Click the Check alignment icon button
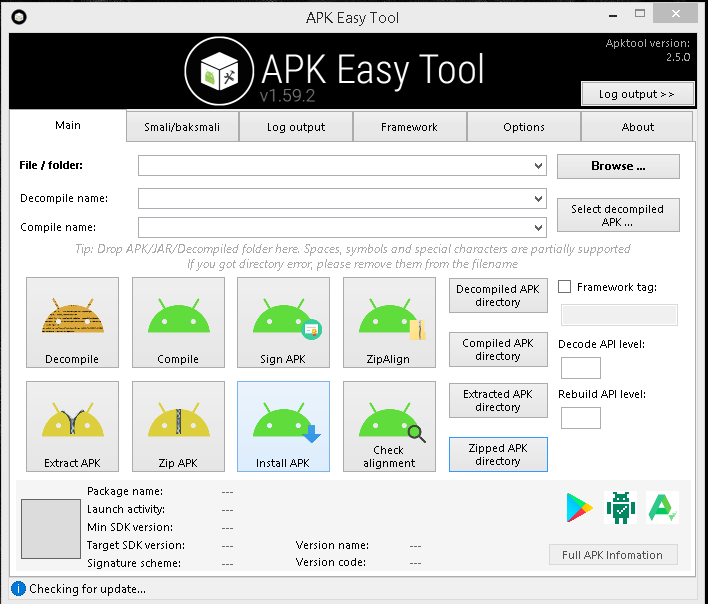This screenshot has width=708, height=604. (389, 426)
